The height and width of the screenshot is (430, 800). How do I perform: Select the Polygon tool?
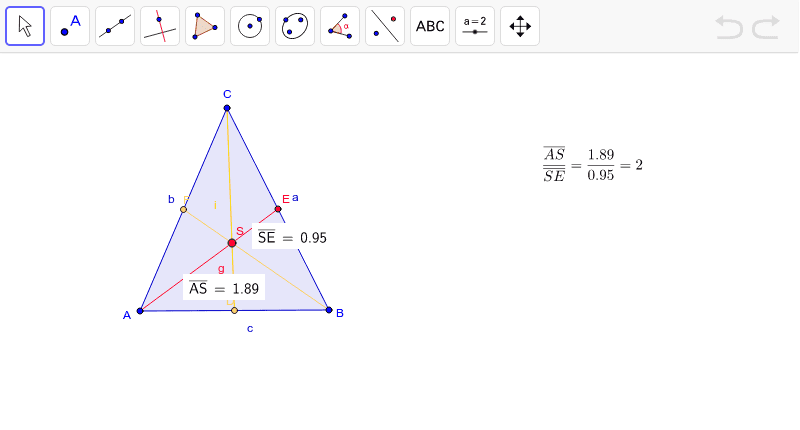point(205,26)
